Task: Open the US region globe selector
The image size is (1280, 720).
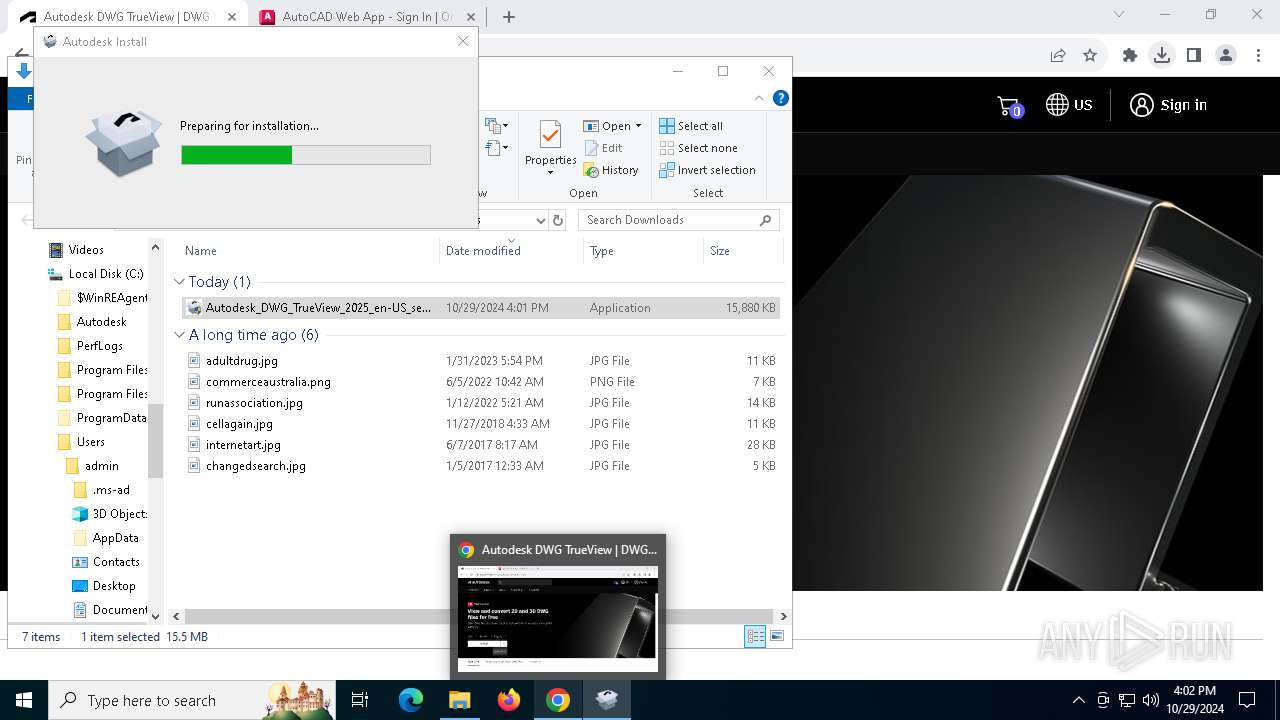Action: point(1069,105)
